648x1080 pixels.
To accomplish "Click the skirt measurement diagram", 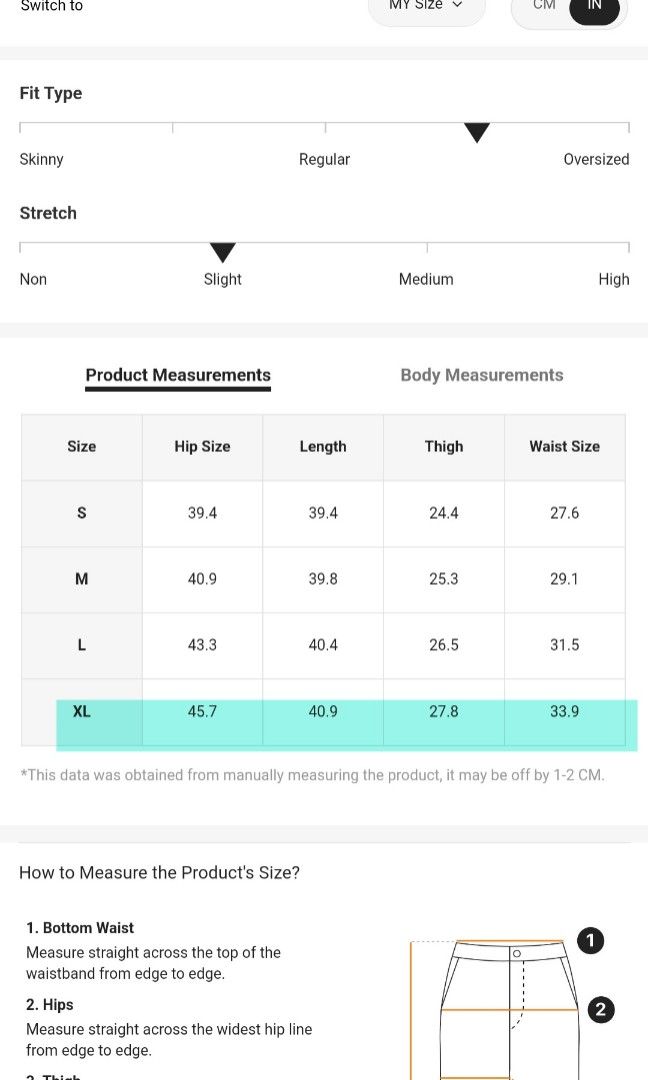I will coord(494,1010).
